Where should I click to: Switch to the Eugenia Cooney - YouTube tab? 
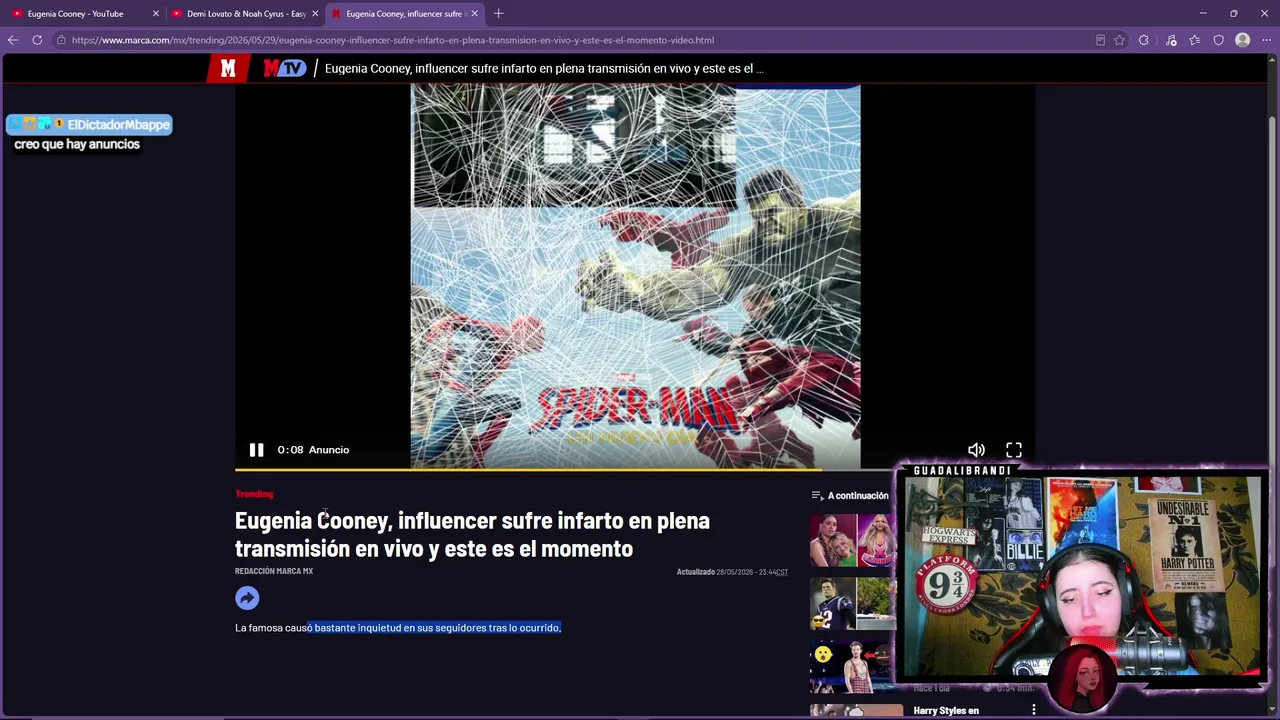click(x=84, y=14)
